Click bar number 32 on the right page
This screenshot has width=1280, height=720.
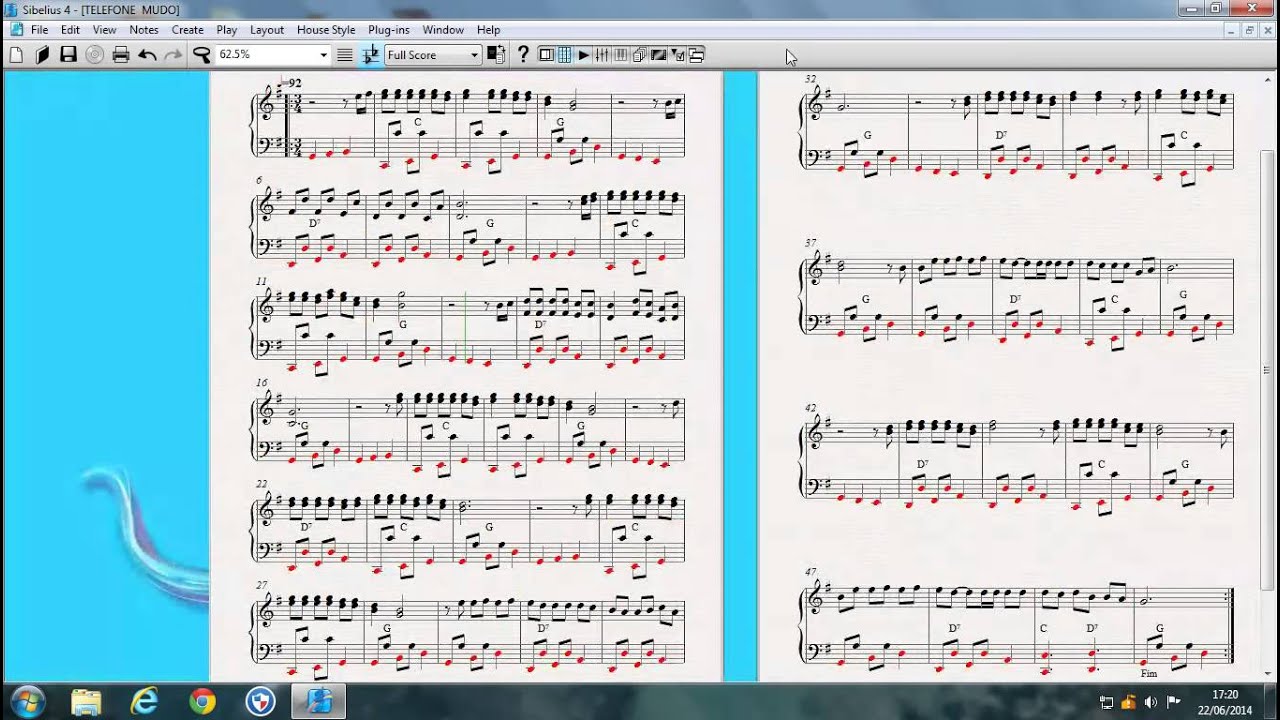(x=810, y=78)
